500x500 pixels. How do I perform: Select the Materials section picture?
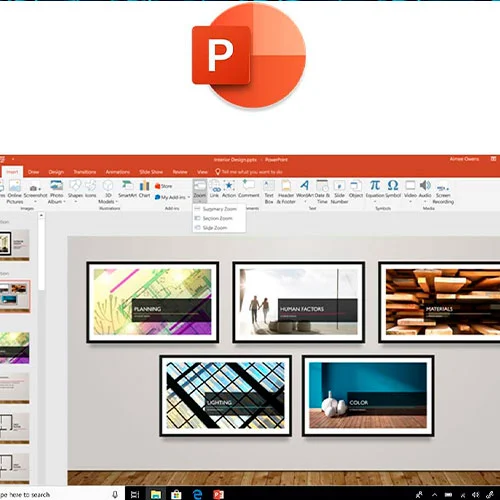tap(439, 302)
